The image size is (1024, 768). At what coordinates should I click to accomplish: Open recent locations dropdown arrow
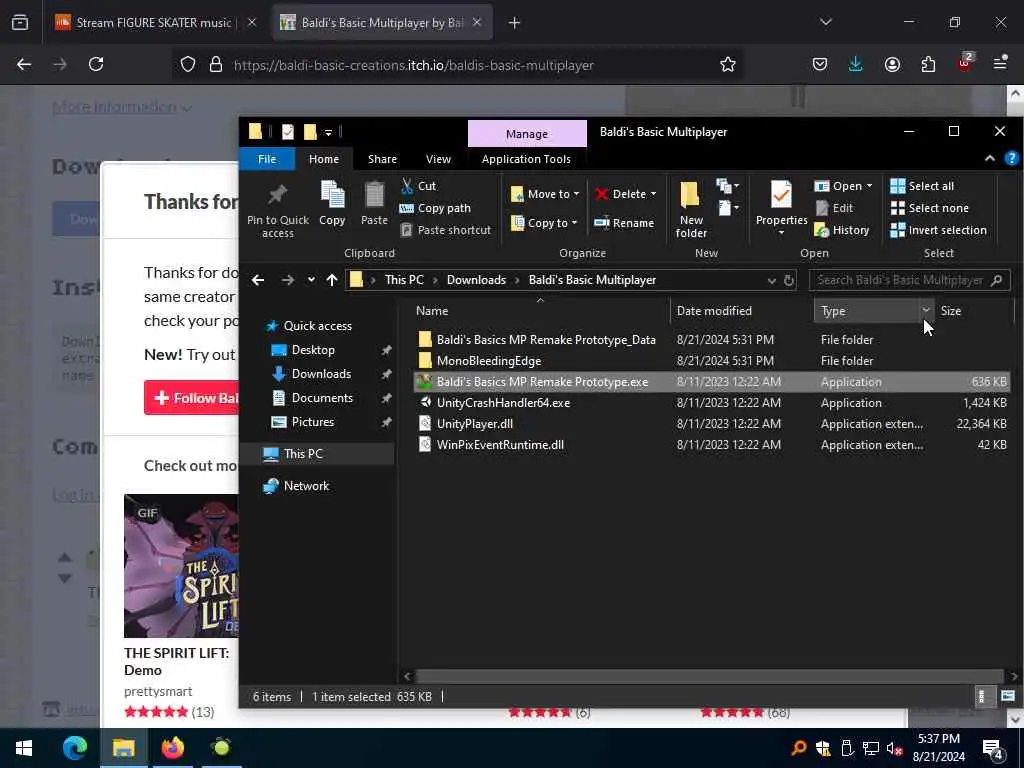311,280
